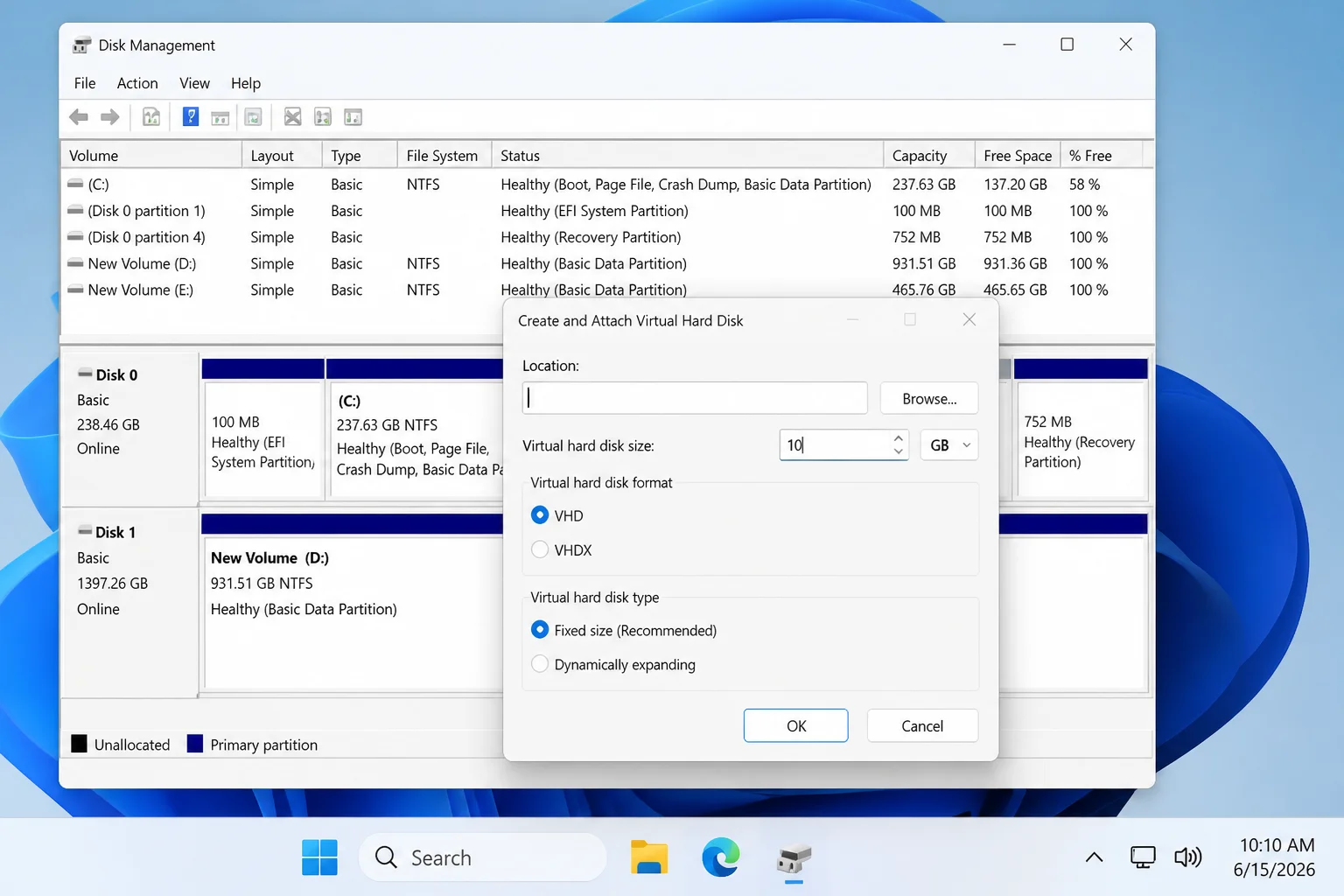The height and width of the screenshot is (896, 1344).
Task: Click the toolbar icon right of Help
Action: pyautogui.click(x=220, y=117)
